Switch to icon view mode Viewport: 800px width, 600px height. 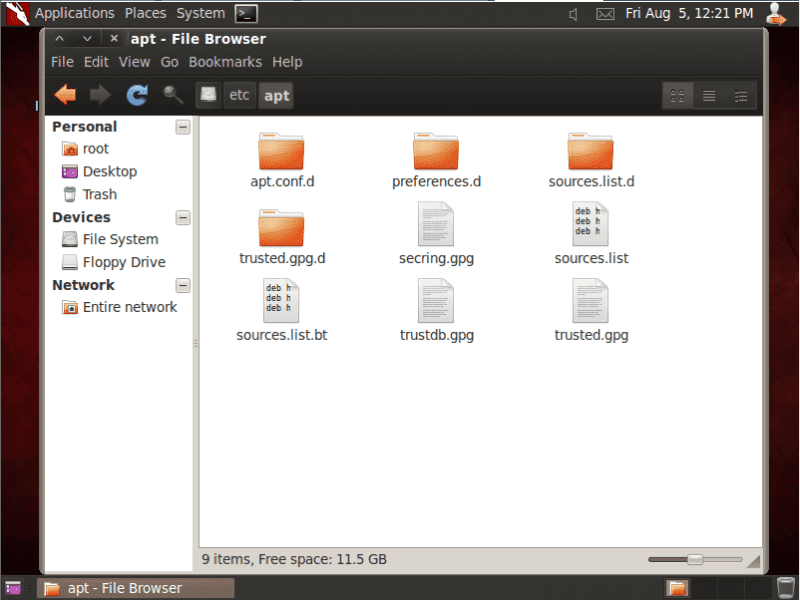click(677, 95)
